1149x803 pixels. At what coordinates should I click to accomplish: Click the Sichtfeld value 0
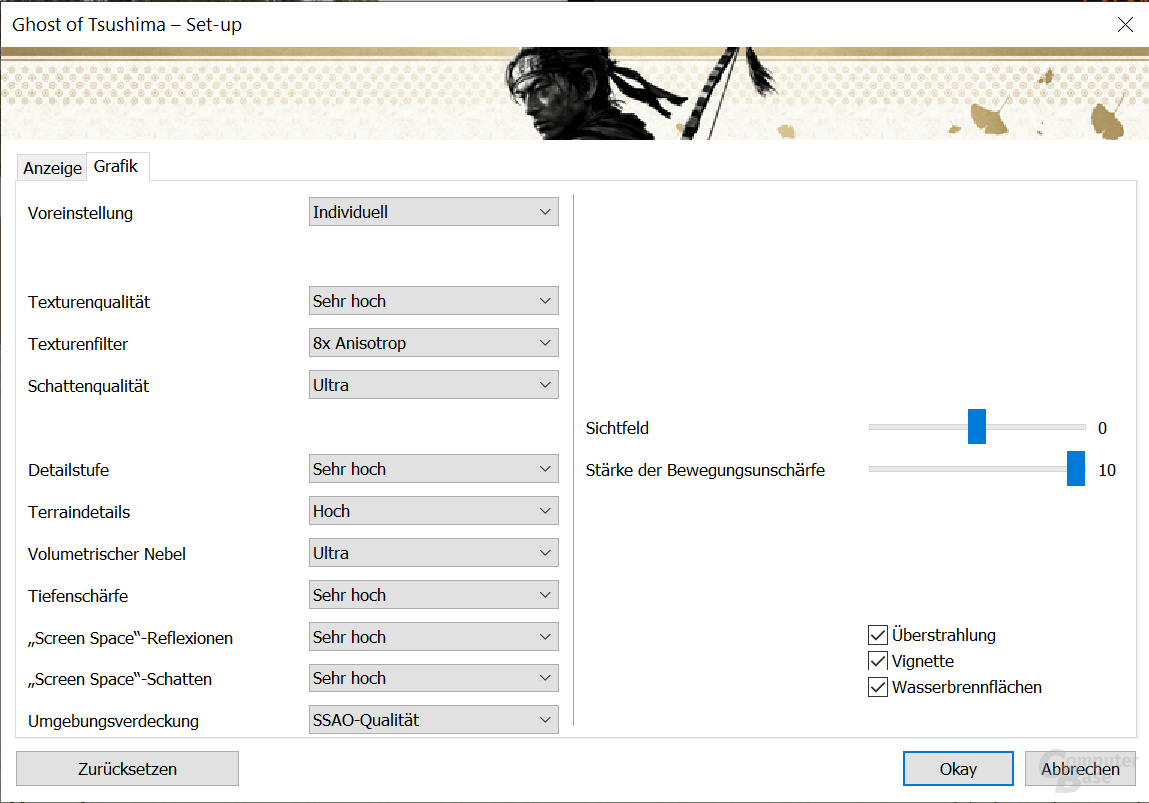pos(1102,429)
